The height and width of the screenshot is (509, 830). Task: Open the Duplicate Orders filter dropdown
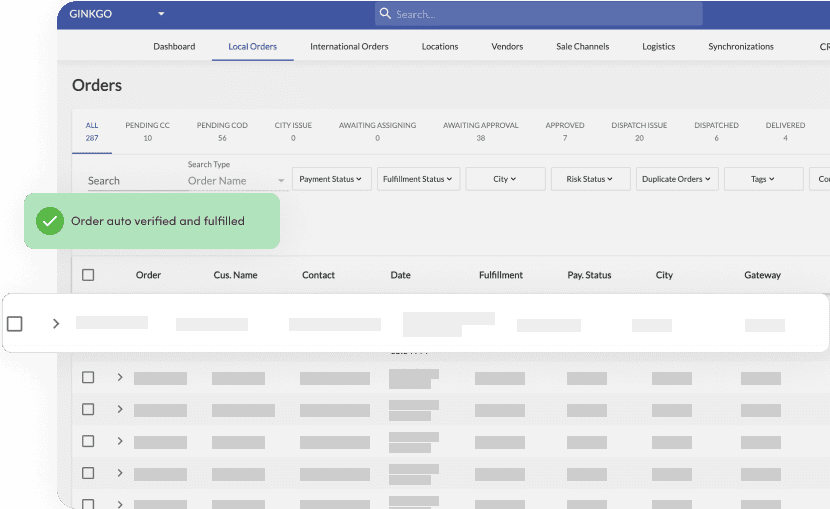(678, 179)
